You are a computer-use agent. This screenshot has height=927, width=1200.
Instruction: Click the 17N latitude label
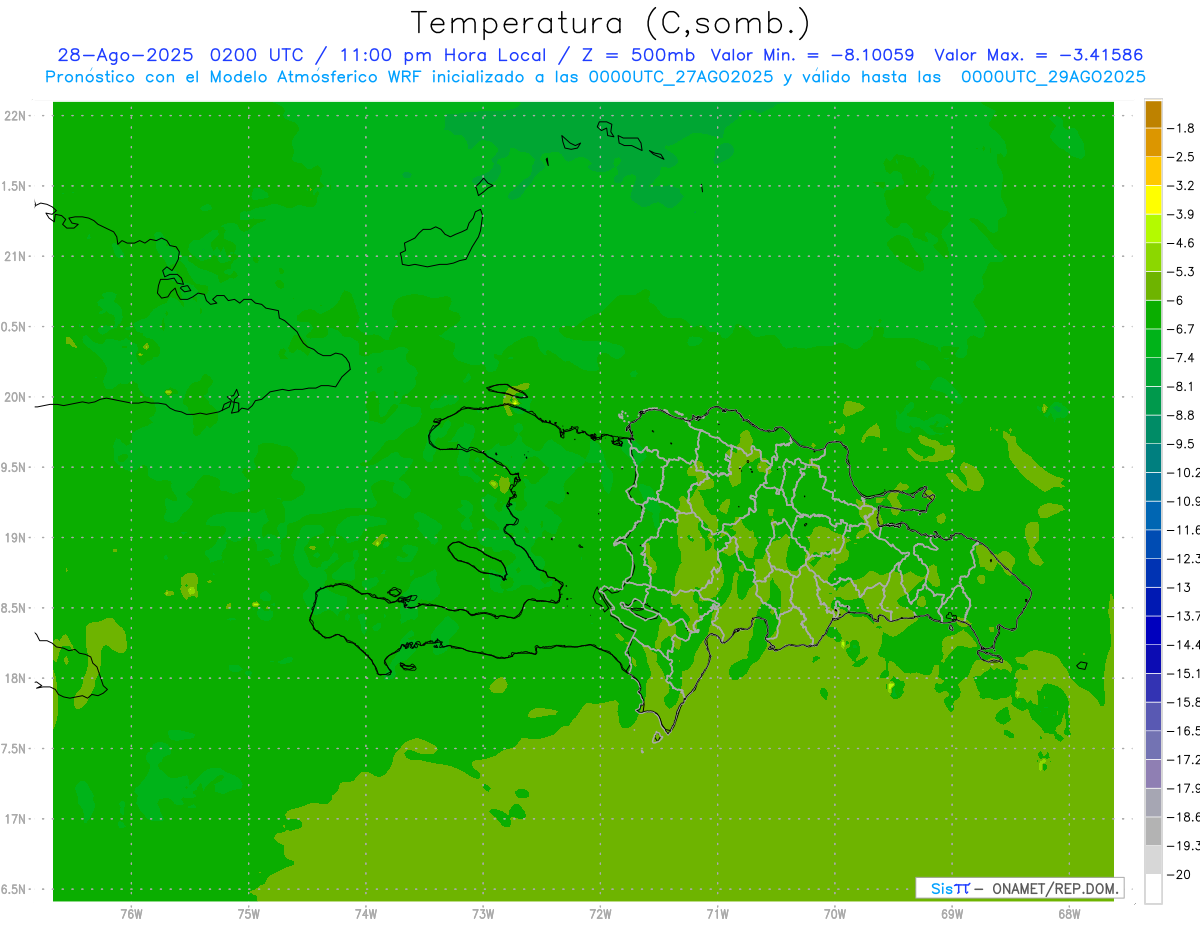tap(16, 819)
